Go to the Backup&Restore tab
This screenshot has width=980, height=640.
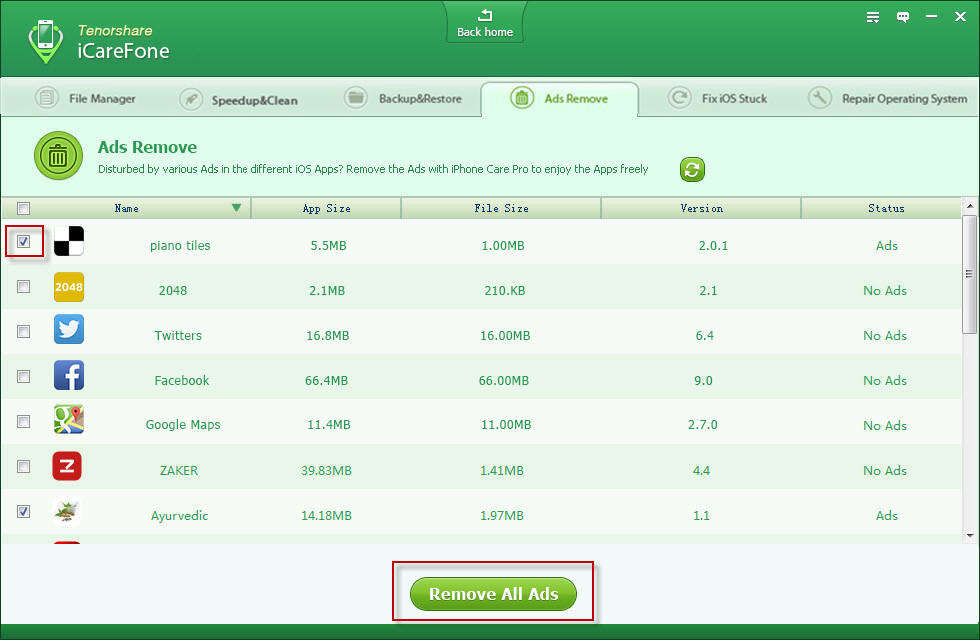403,98
